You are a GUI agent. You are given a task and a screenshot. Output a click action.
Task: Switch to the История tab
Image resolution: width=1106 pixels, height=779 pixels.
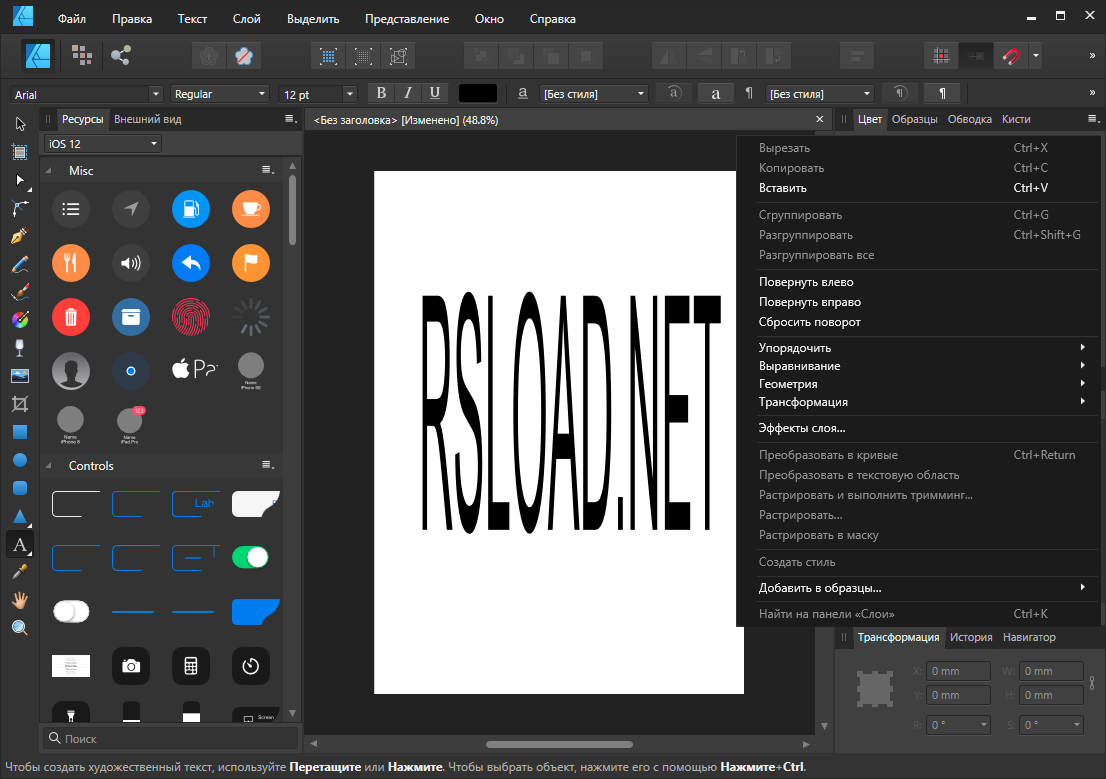click(x=971, y=637)
